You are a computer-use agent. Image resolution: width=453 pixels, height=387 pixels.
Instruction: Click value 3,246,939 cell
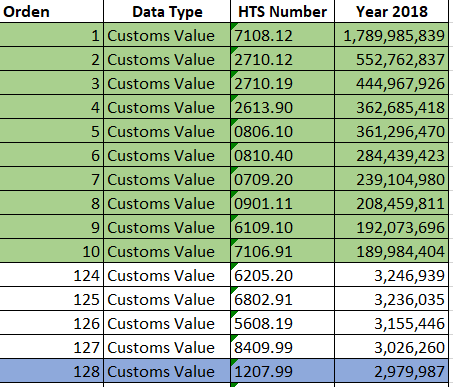coord(391,275)
